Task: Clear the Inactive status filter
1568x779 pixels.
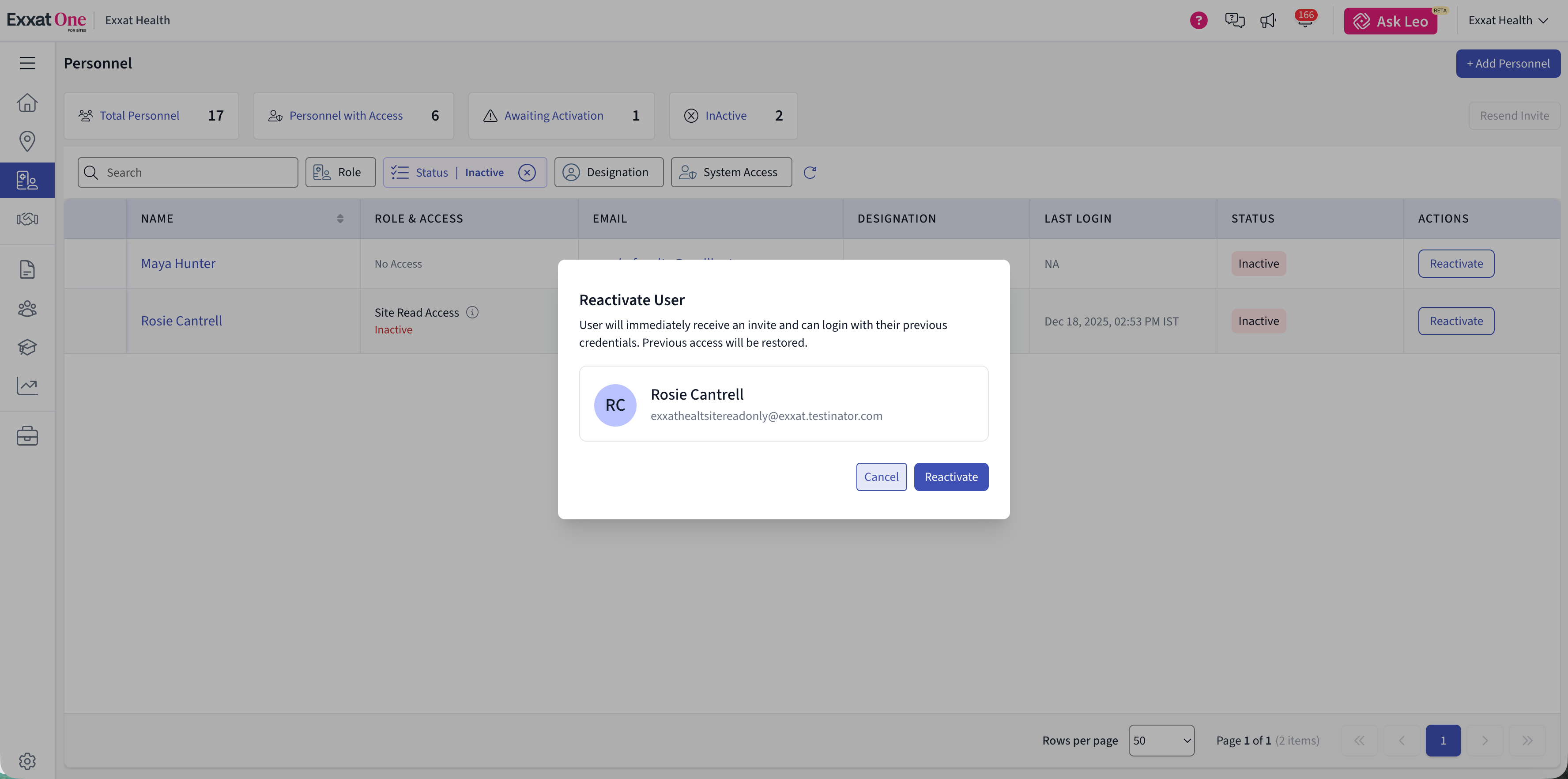Action: [527, 172]
